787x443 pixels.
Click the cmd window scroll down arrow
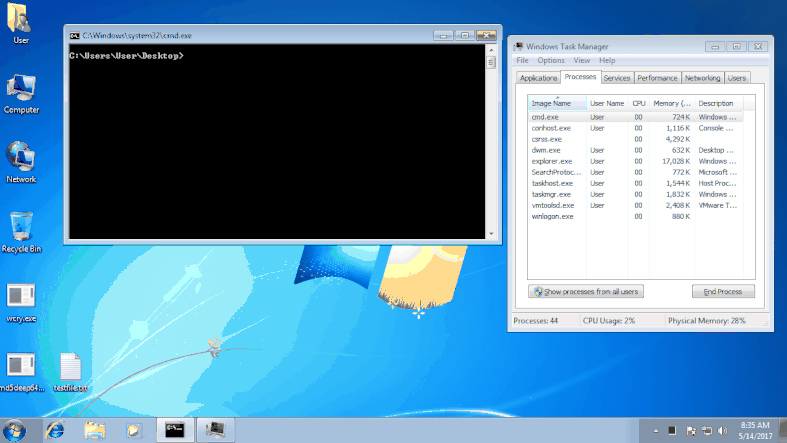pyautogui.click(x=491, y=234)
